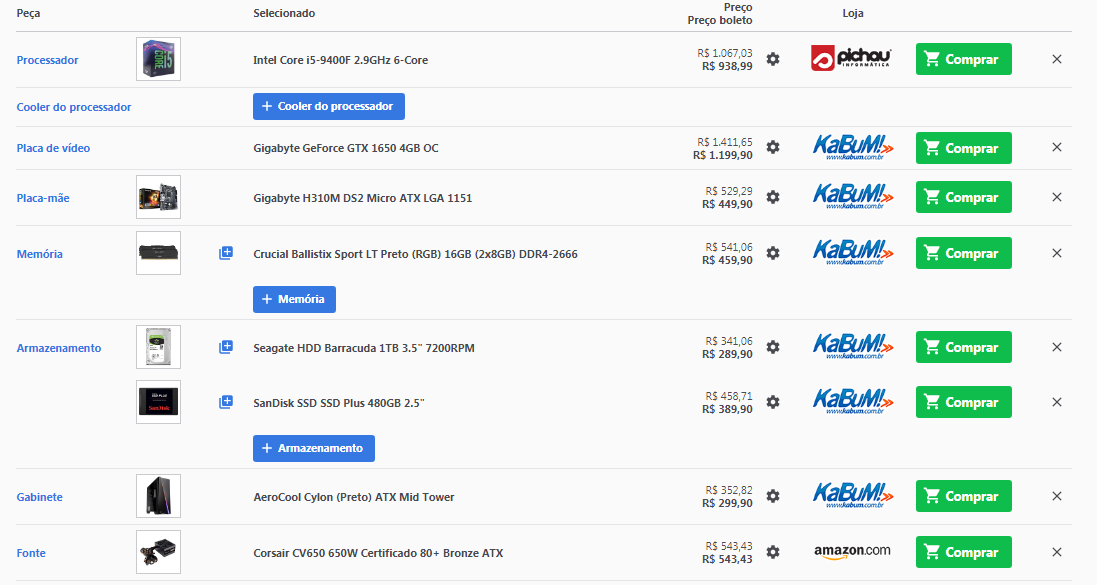The height and width of the screenshot is (585, 1097).
Task: Remove the Gigabyte H310M DS2 motherboard
Action: pyautogui.click(x=1056, y=197)
